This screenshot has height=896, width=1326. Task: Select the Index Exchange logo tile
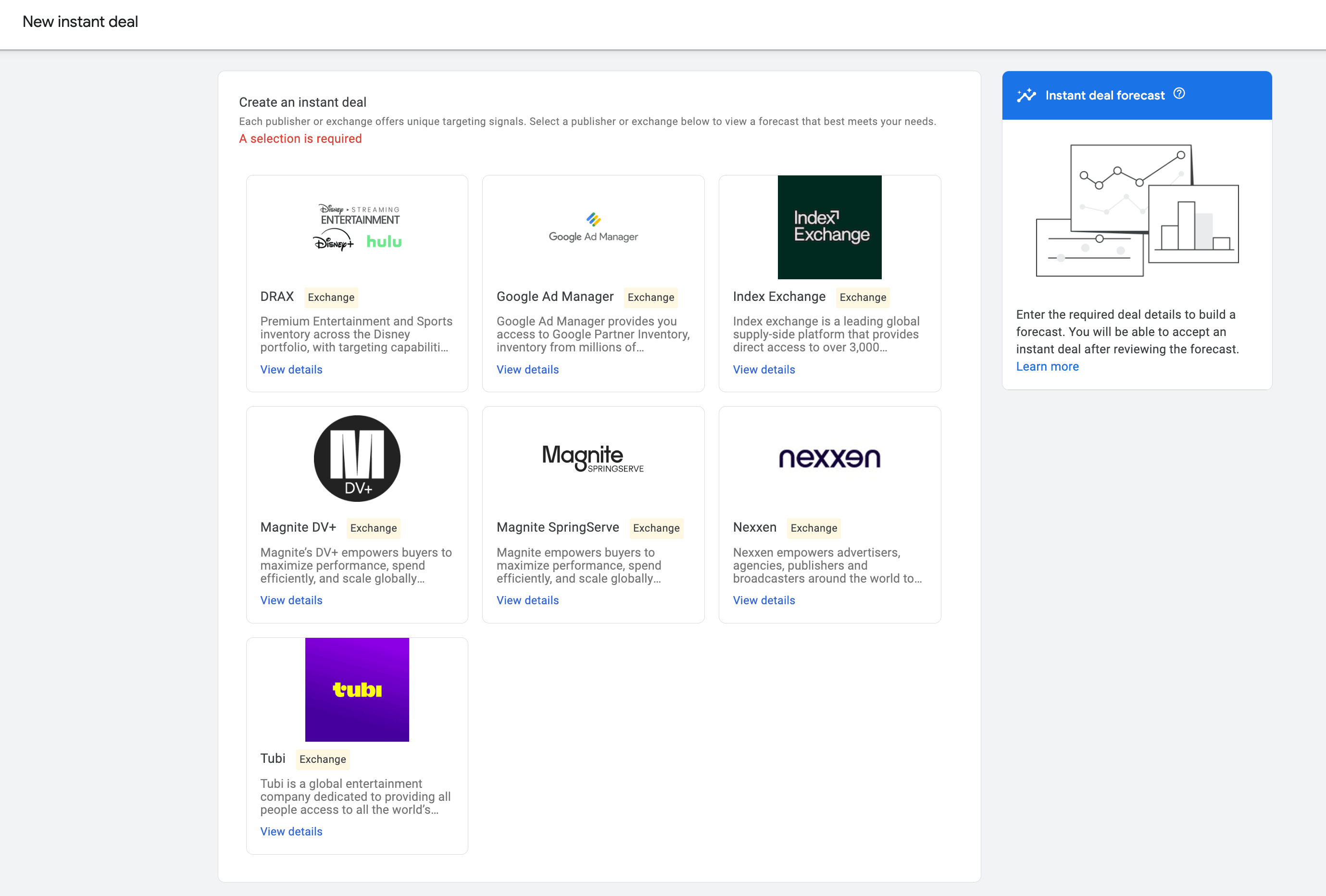pos(830,227)
